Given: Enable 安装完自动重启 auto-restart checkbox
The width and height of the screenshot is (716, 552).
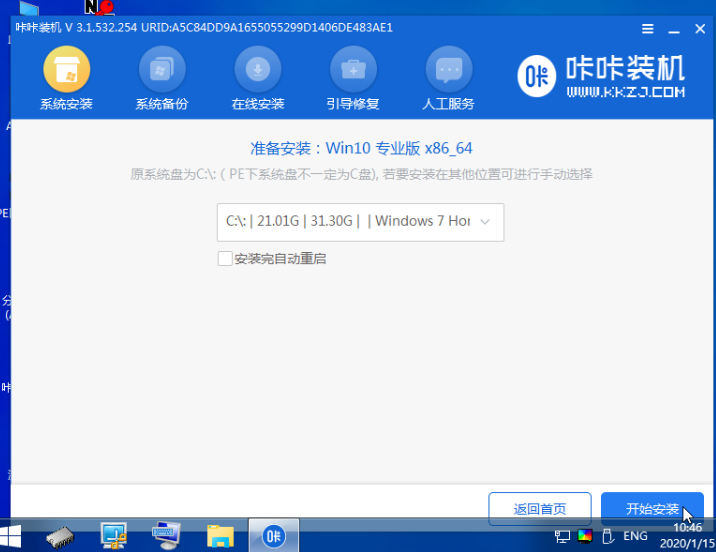Looking at the screenshot, I should (225, 259).
